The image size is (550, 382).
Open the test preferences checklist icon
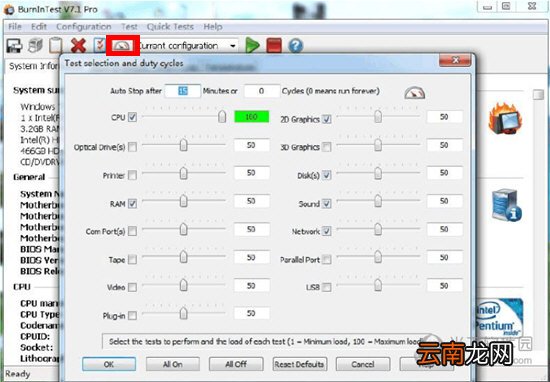pos(99,46)
